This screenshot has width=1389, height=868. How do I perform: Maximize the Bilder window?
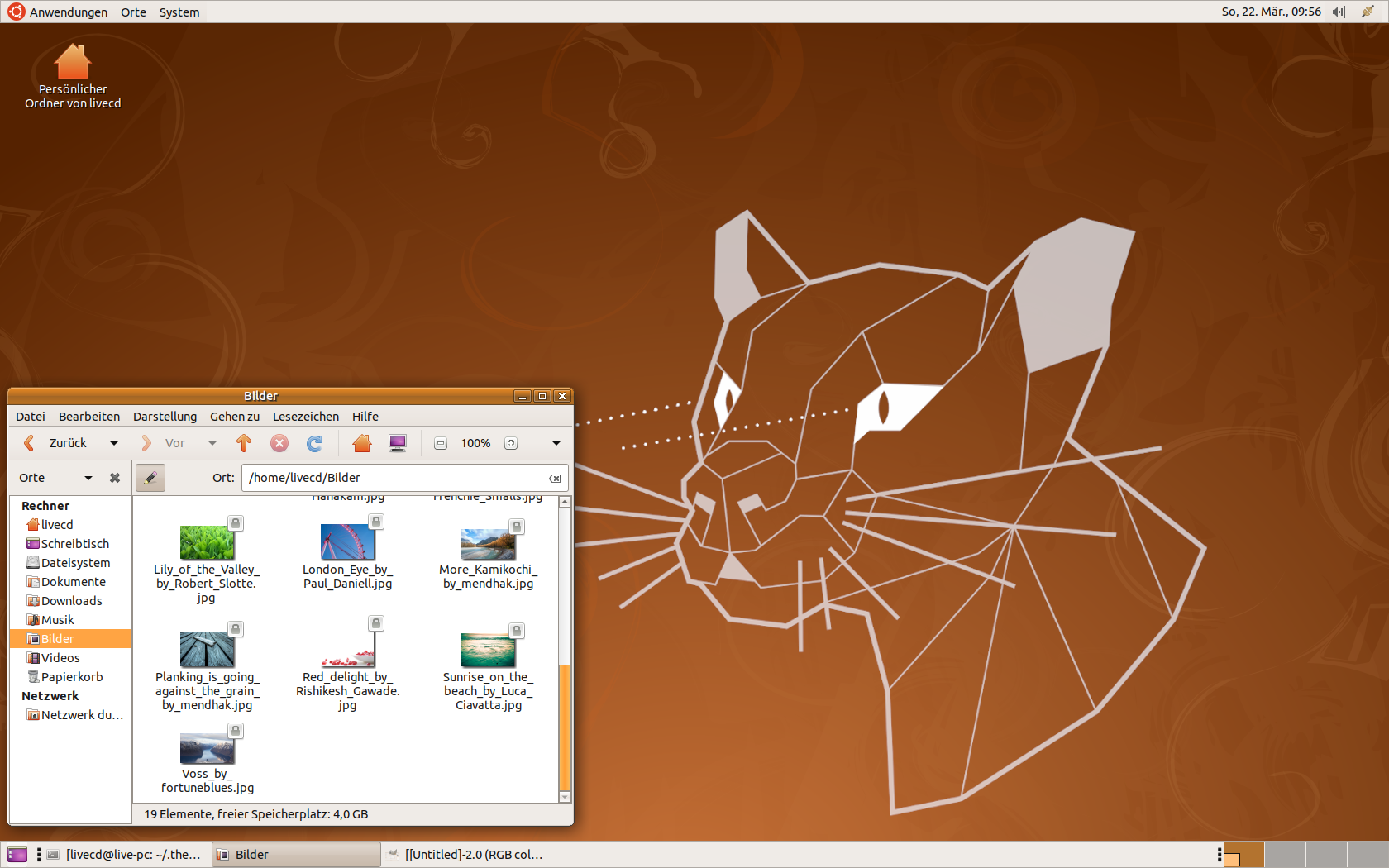coord(542,396)
